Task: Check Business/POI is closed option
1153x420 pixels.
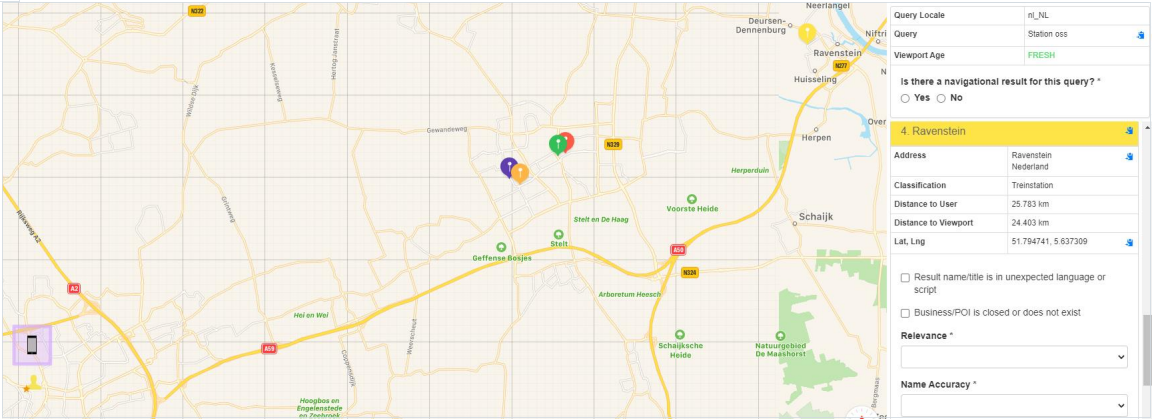Action: tap(905, 313)
